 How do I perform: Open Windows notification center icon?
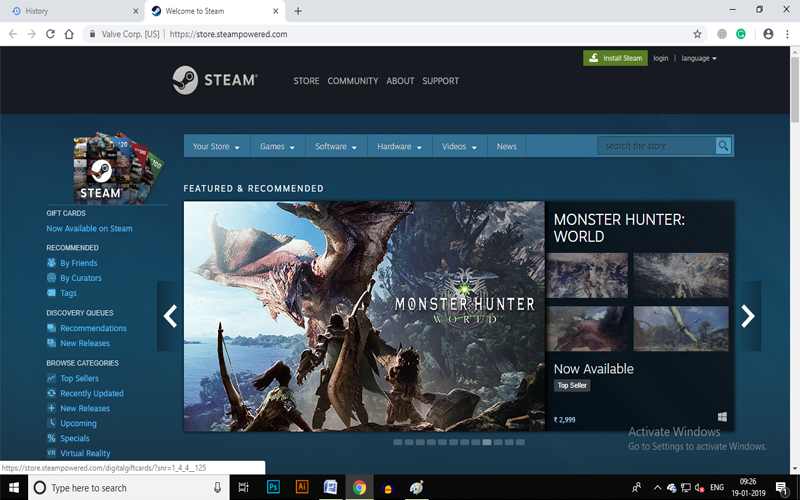pos(781,488)
